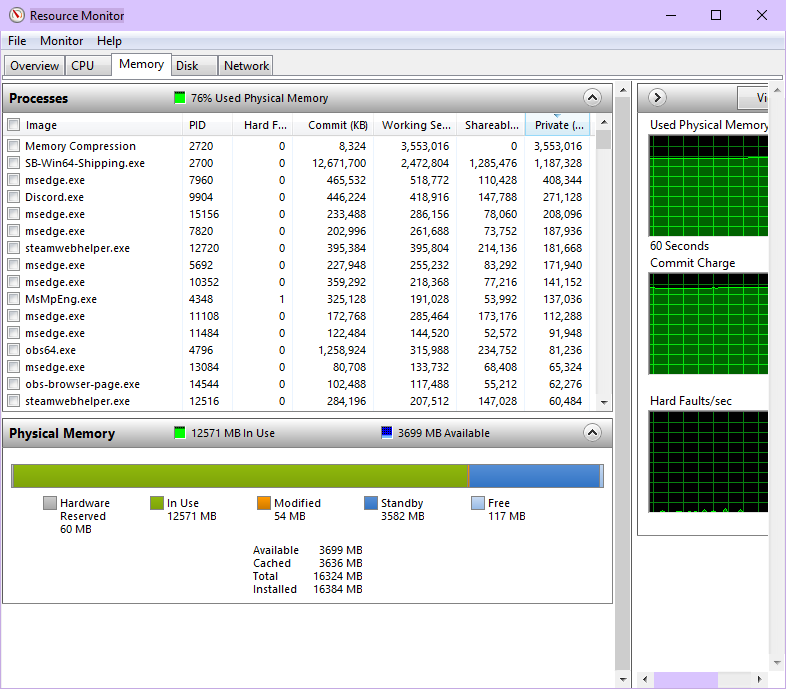This screenshot has height=689, width=786.
Task: Select the obs64.exe row name
Action: (x=50, y=350)
